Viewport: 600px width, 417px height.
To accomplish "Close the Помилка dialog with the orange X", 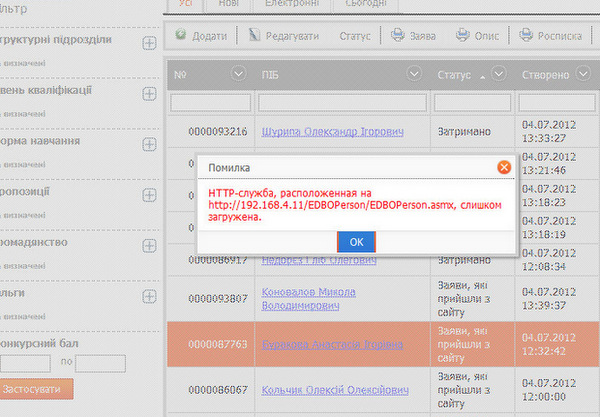I will pos(504,166).
